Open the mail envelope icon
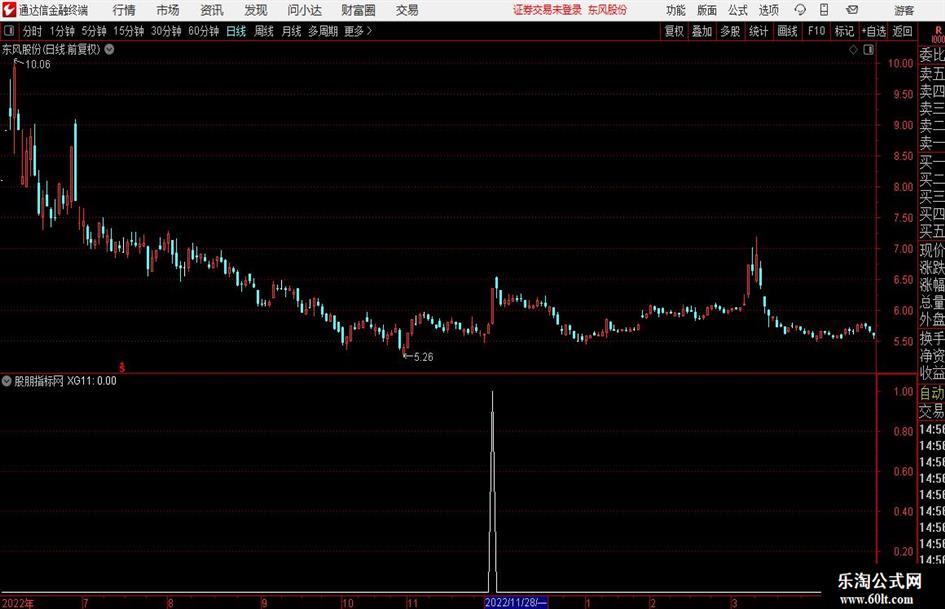Screen dimensions: 945x609 852,10
